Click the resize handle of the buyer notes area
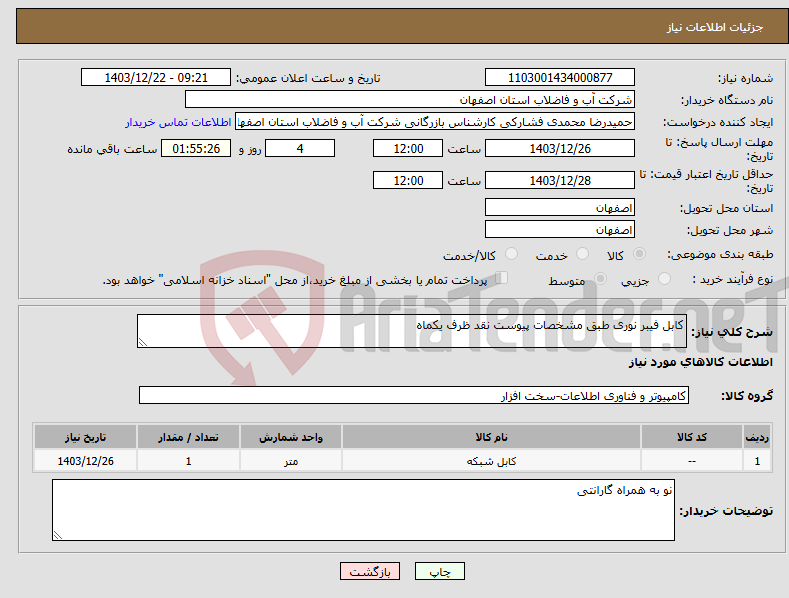 (58, 535)
